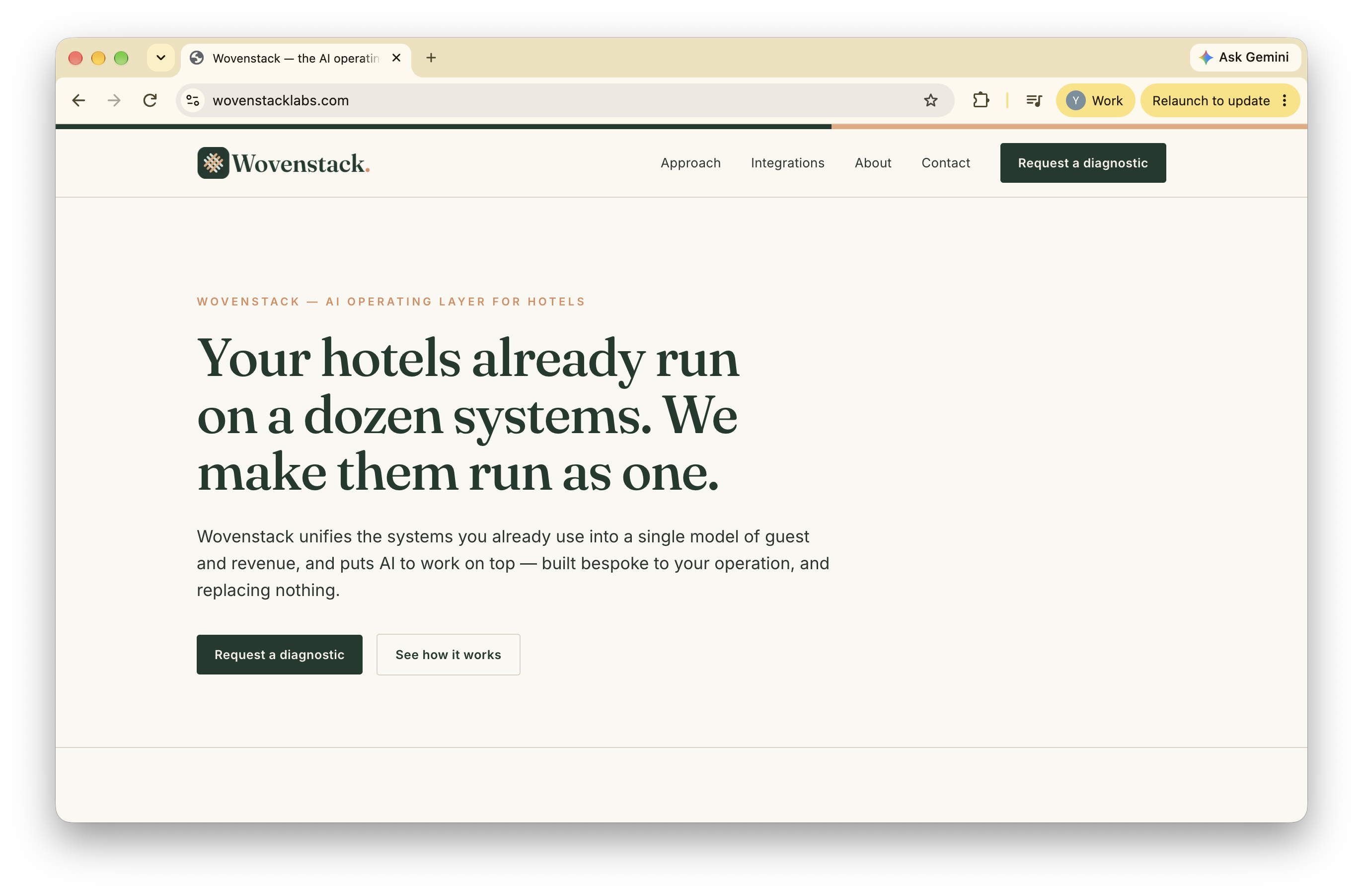Reload the Wovenstack page

[150, 101]
